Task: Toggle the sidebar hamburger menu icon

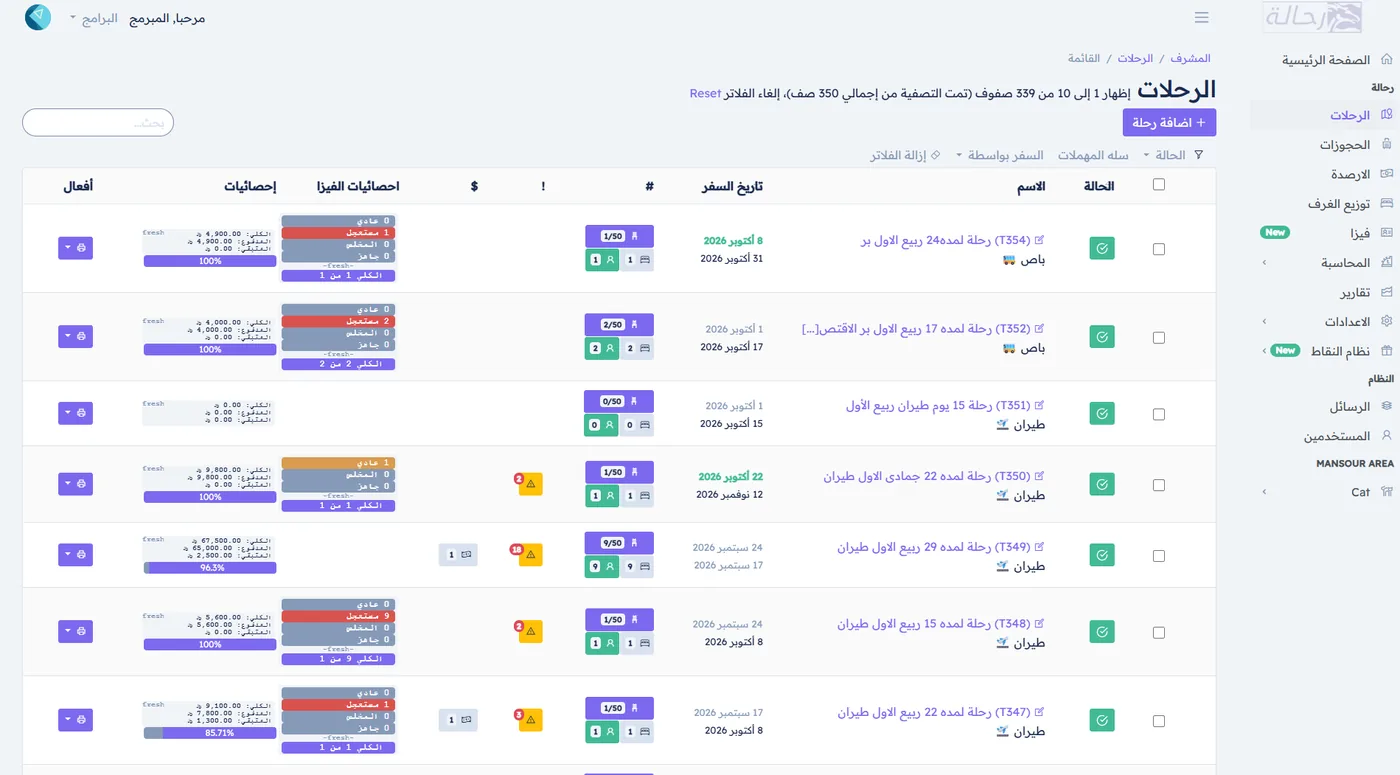Action: pyautogui.click(x=1202, y=18)
